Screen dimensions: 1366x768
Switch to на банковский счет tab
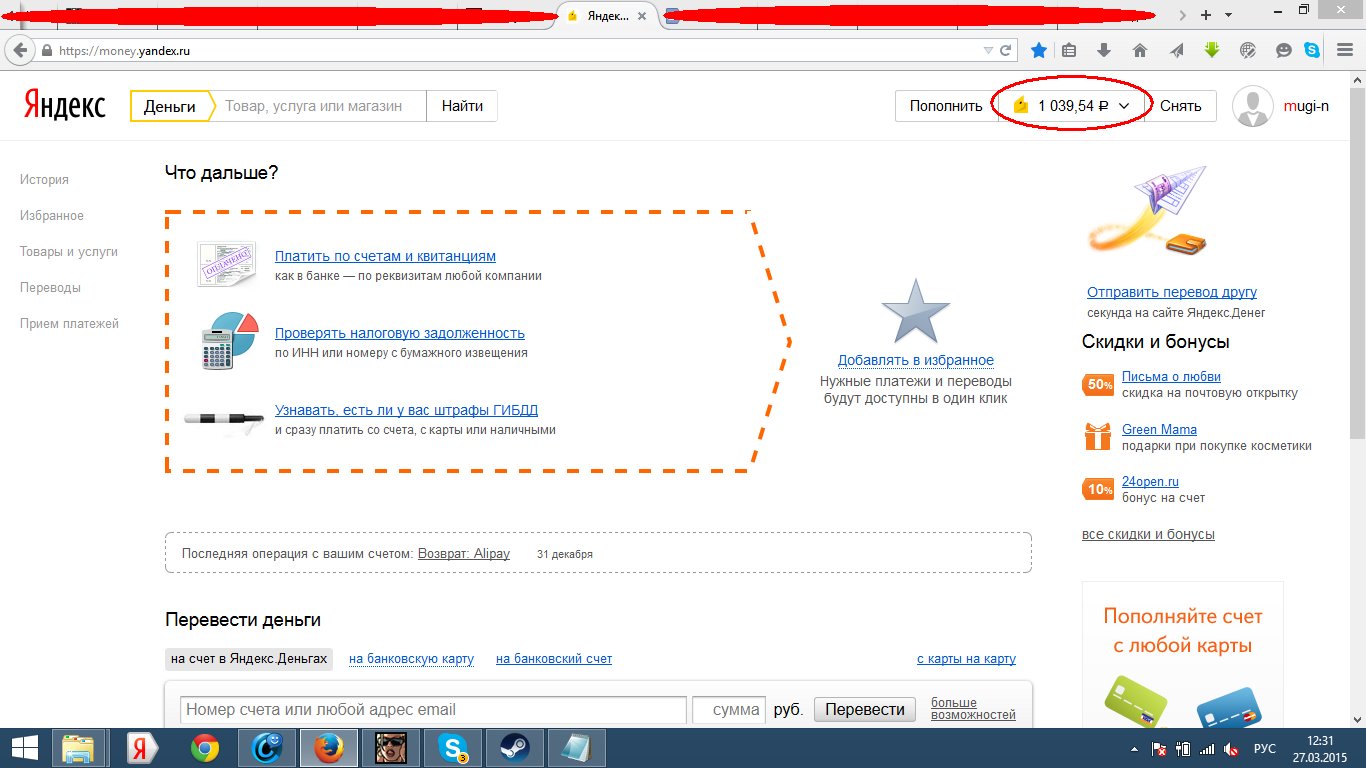coord(554,659)
